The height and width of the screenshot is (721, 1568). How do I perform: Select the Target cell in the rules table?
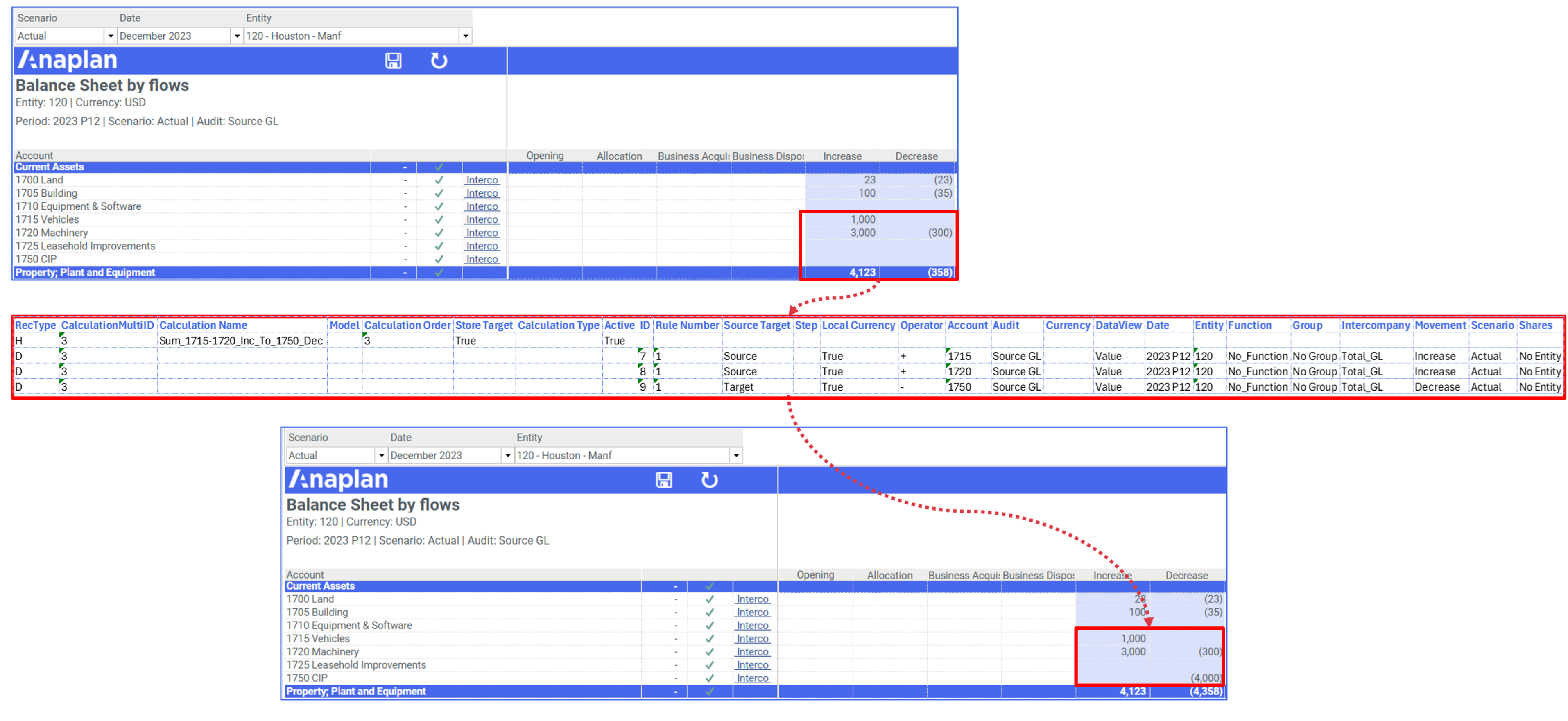pos(757,388)
